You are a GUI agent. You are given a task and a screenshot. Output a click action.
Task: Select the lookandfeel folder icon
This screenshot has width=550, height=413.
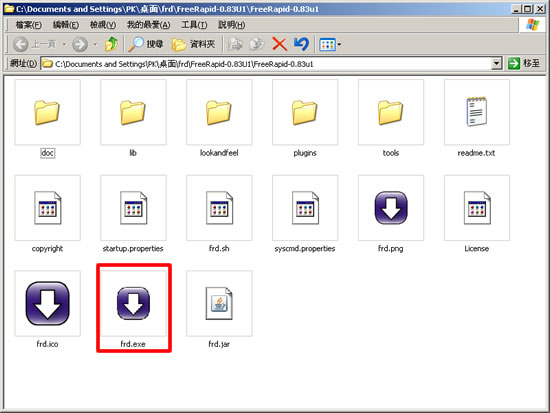[219, 112]
